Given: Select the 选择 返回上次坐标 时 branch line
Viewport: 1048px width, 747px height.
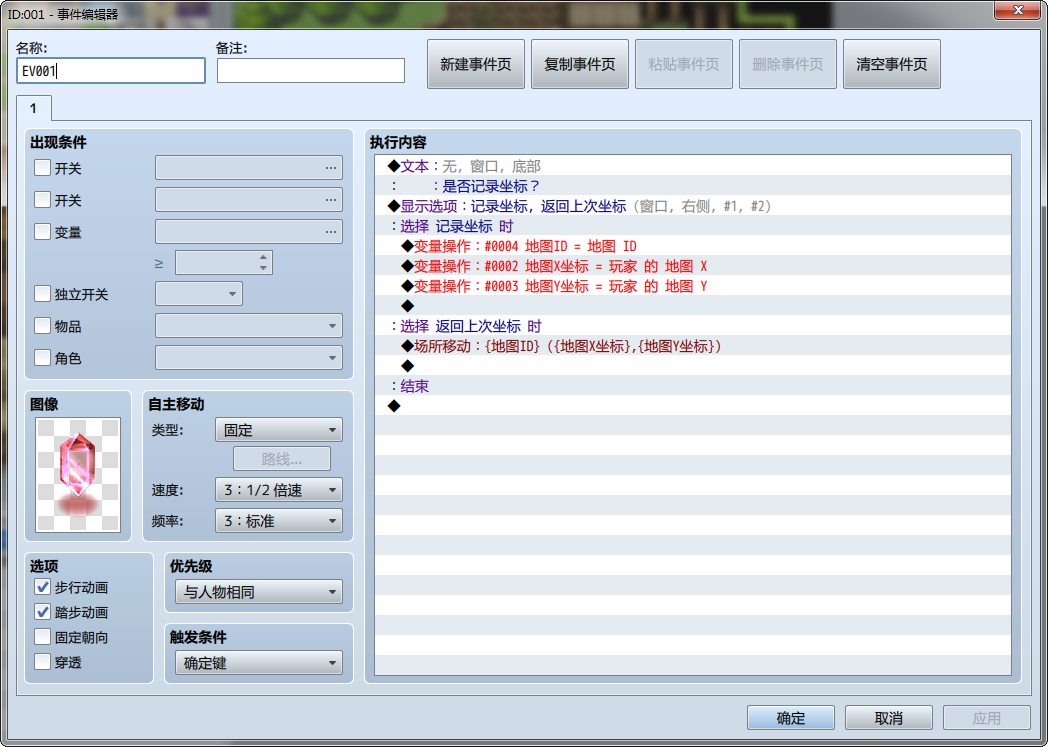Looking at the screenshot, I should [692, 326].
